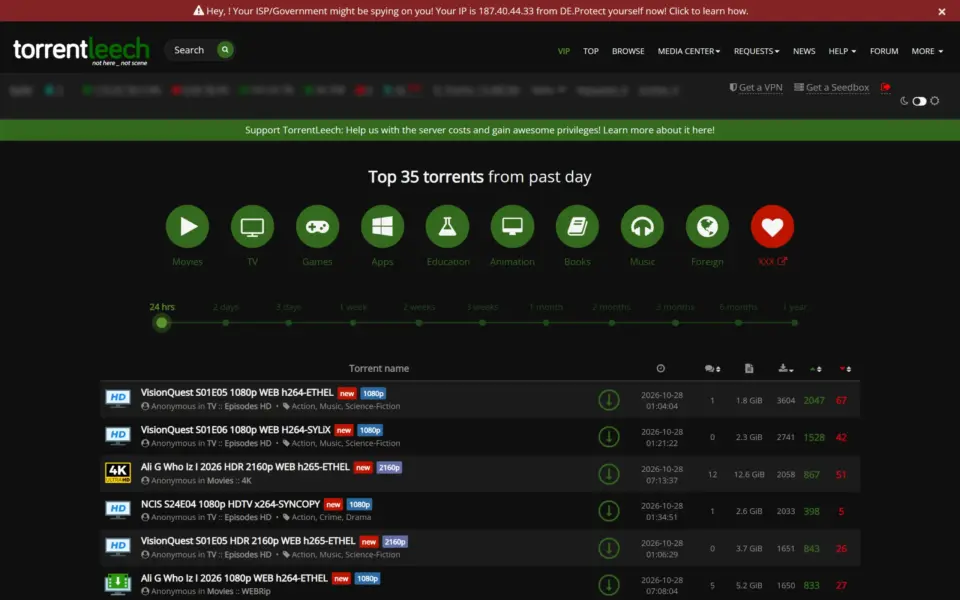Sort by leechers column

pos(845,369)
